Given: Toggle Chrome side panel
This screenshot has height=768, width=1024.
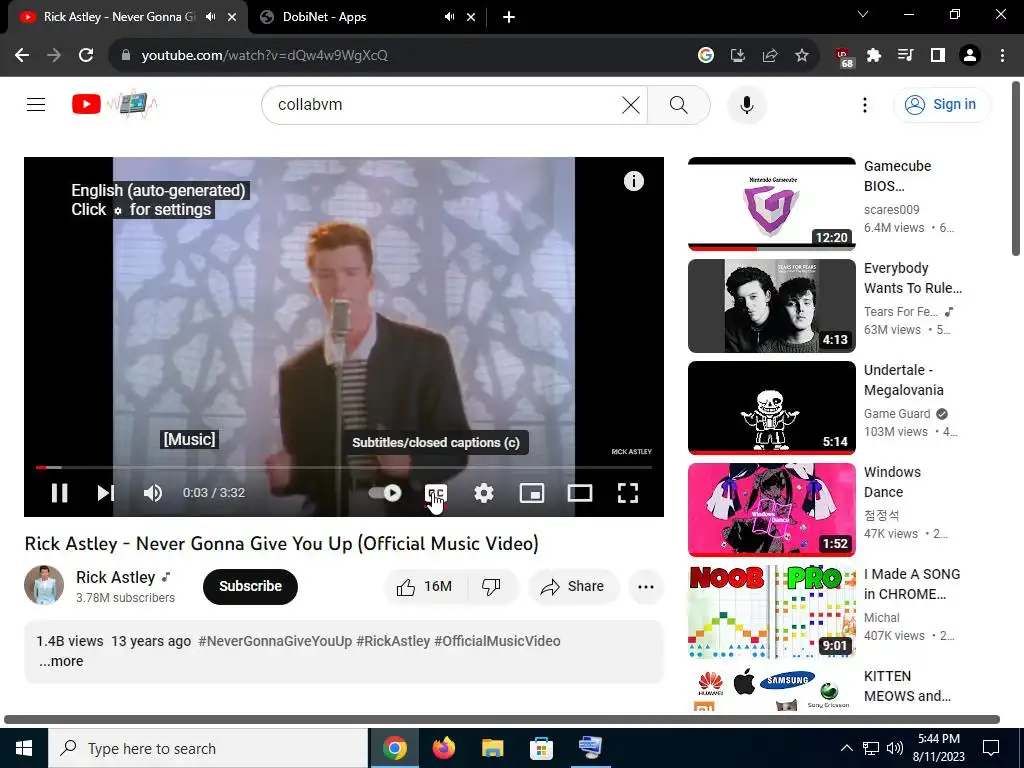Looking at the screenshot, I should [x=938, y=55].
